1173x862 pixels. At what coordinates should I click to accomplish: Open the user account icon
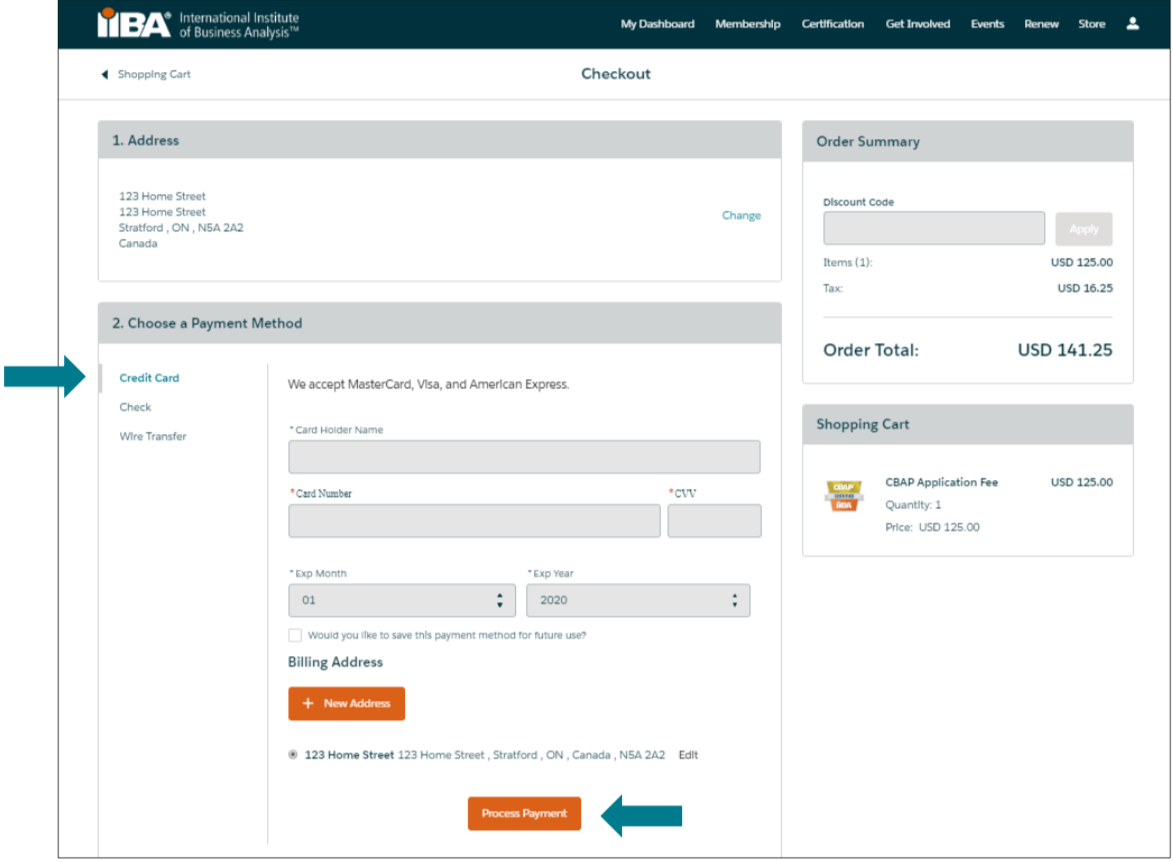tap(1134, 23)
